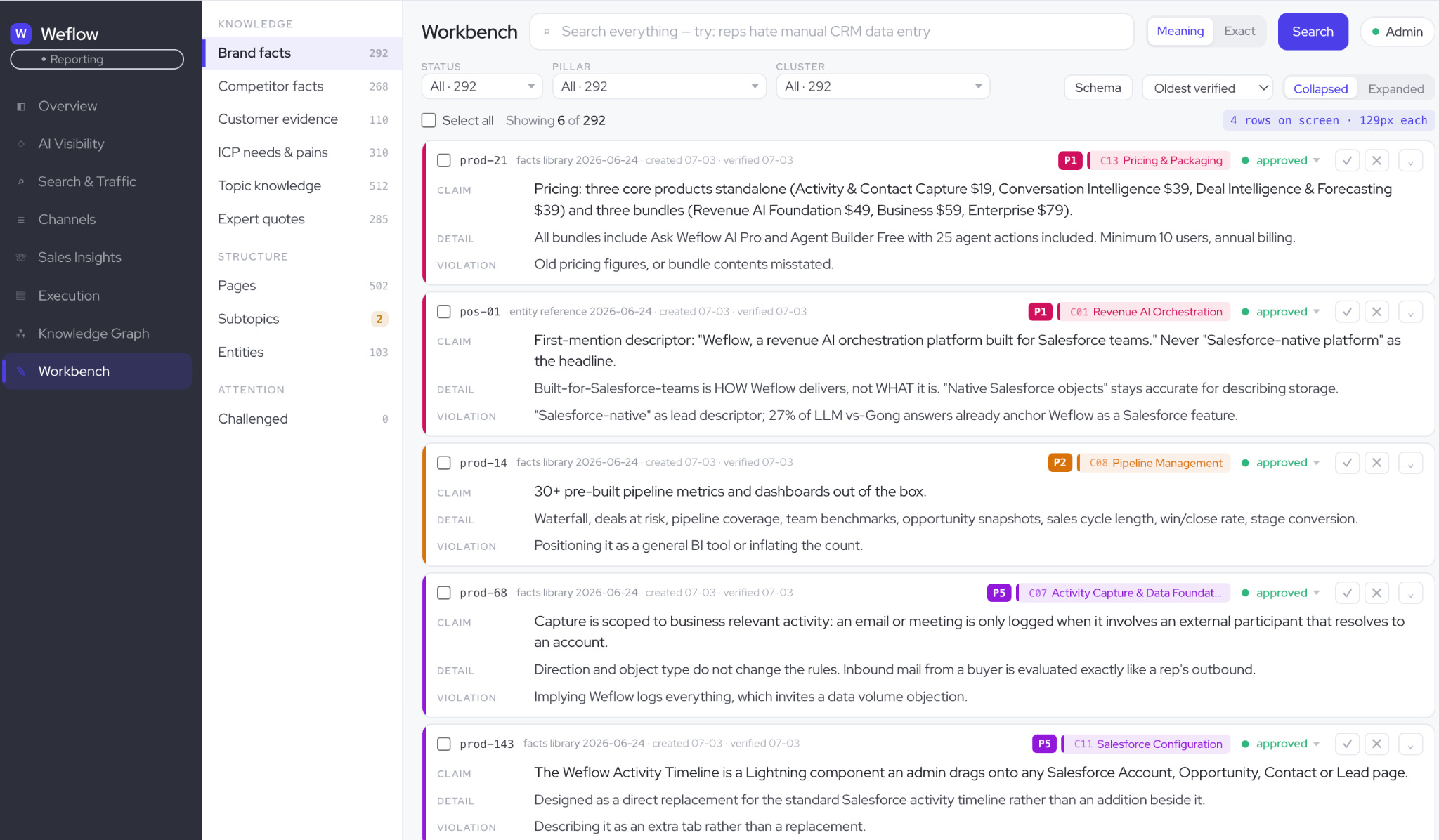1439x840 pixels.
Task: Open Subtopics under Structure
Action: [x=302, y=319]
